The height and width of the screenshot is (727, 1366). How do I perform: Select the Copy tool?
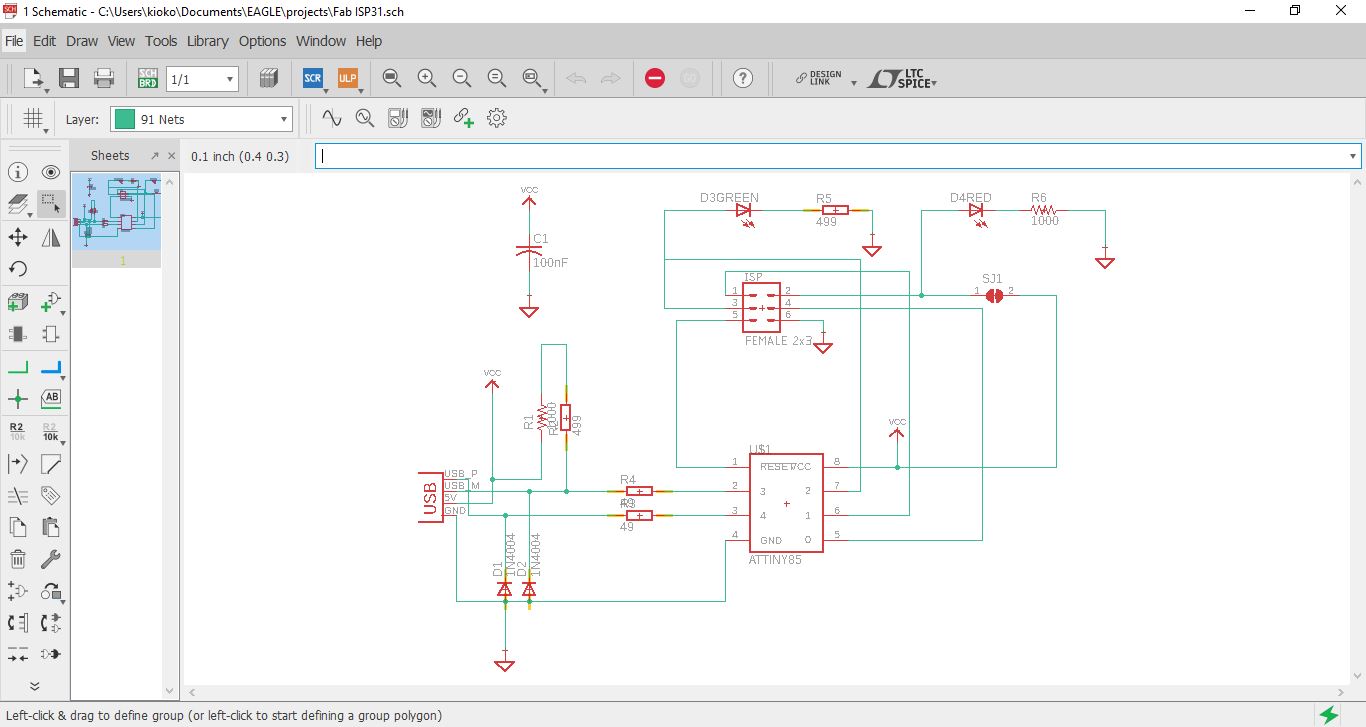[18, 527]
